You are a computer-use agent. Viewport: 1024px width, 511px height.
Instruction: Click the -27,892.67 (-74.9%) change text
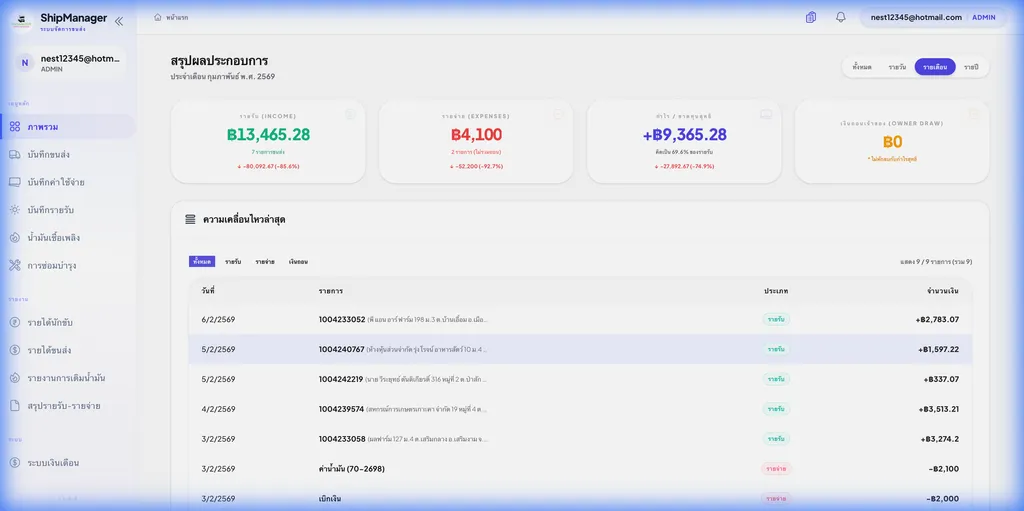(x=684, y=167)
